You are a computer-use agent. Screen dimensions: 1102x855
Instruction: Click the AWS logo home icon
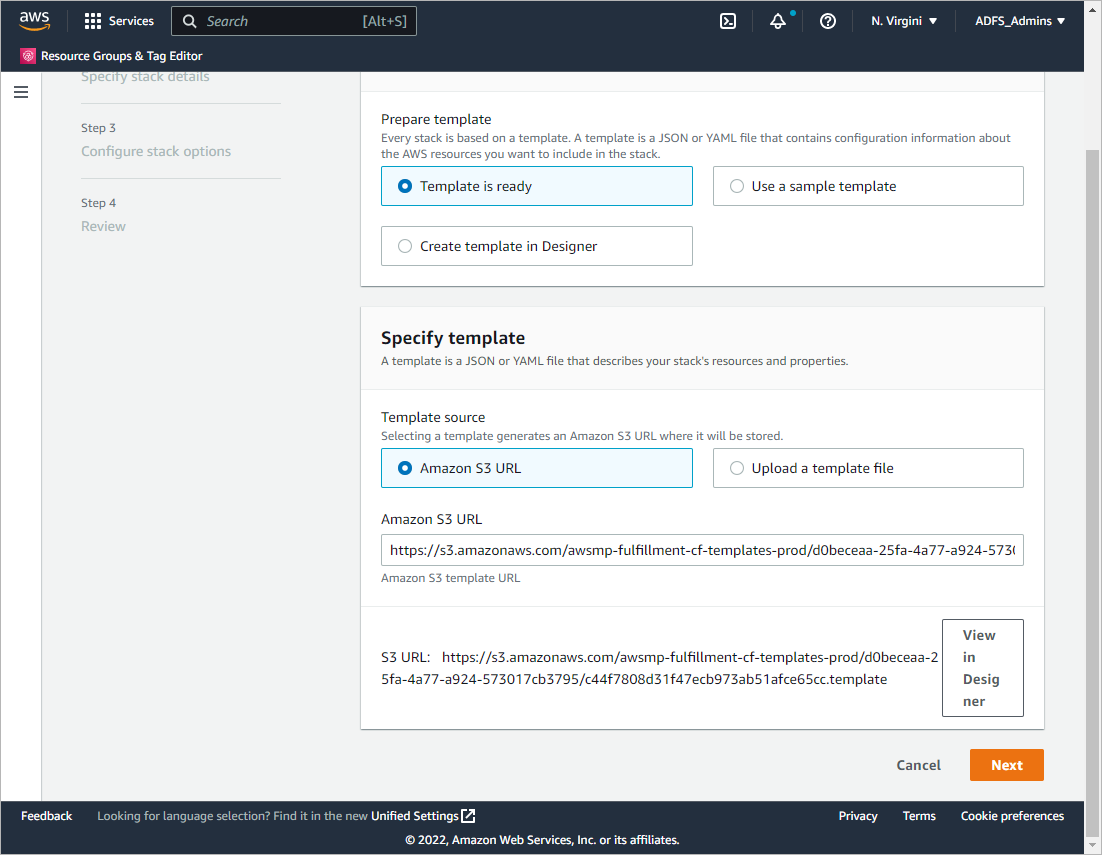34,21
